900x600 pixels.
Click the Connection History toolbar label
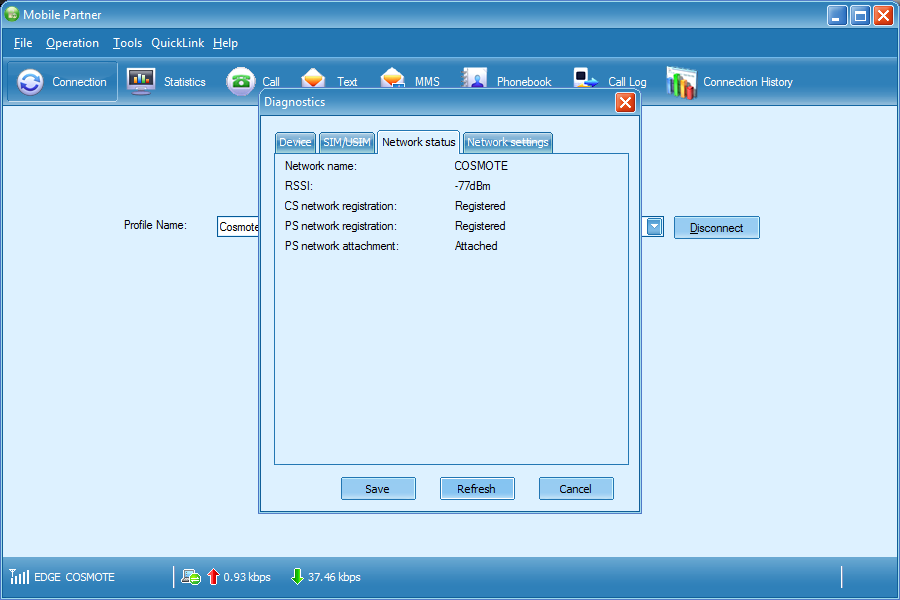coord(748,82)
